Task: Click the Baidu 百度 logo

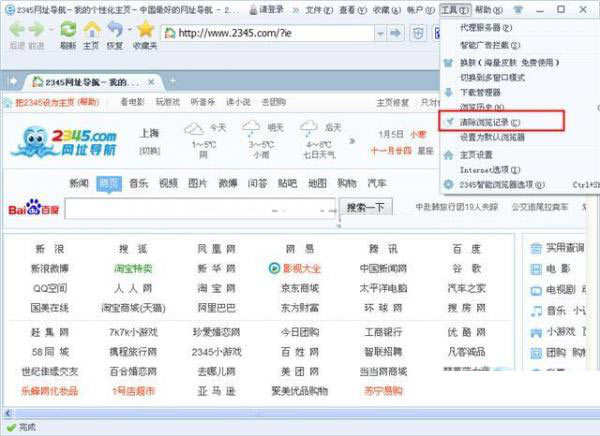Action: 34,208
